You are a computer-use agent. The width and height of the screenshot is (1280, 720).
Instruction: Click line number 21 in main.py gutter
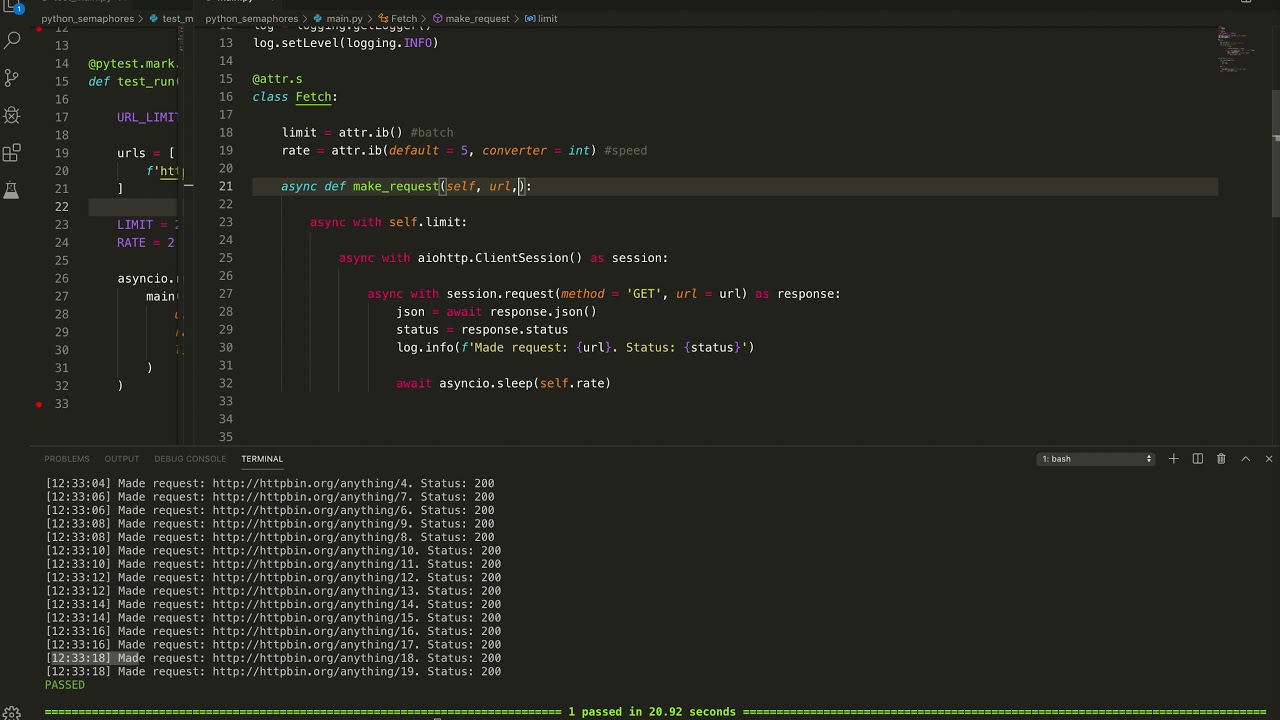[226, 187]
